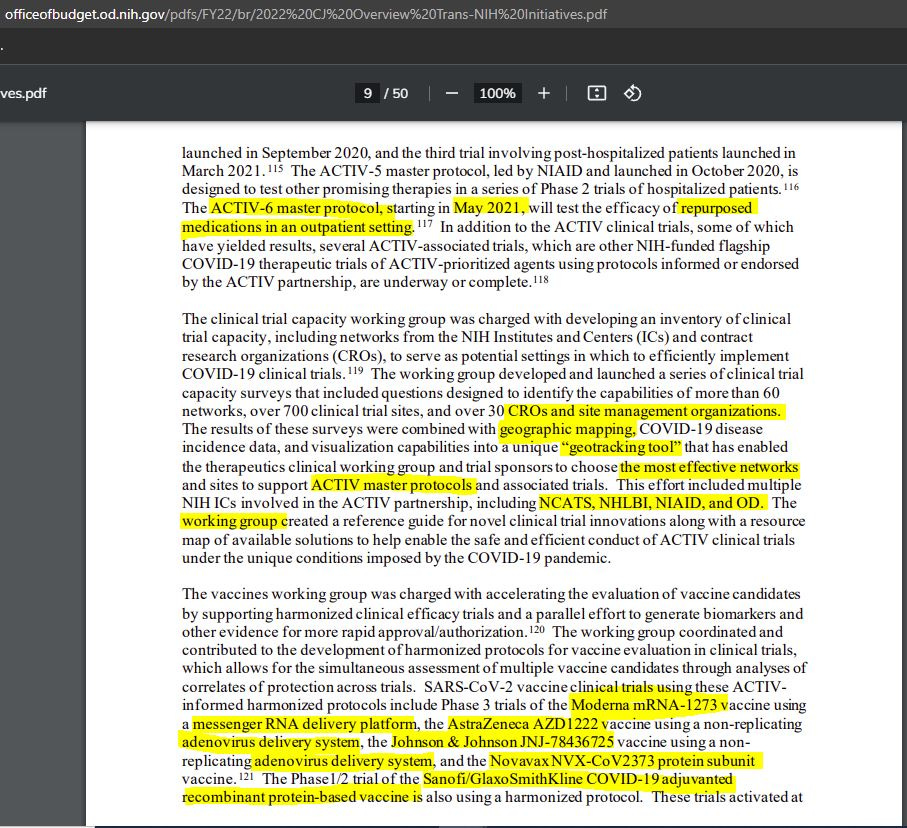Click highlighted 'Moderna mRNA-1273' text
This screenshot has width=907, height=828.
[x=644, y=705]
